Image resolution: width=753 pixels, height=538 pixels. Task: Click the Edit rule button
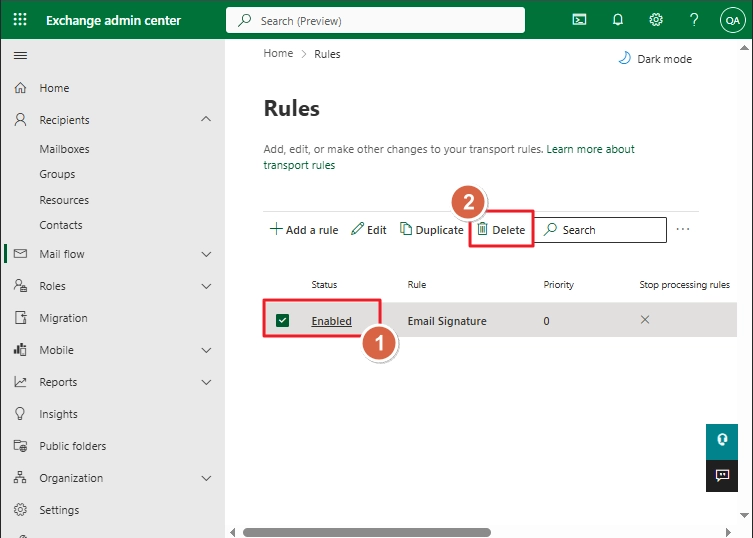click(369, 230)
